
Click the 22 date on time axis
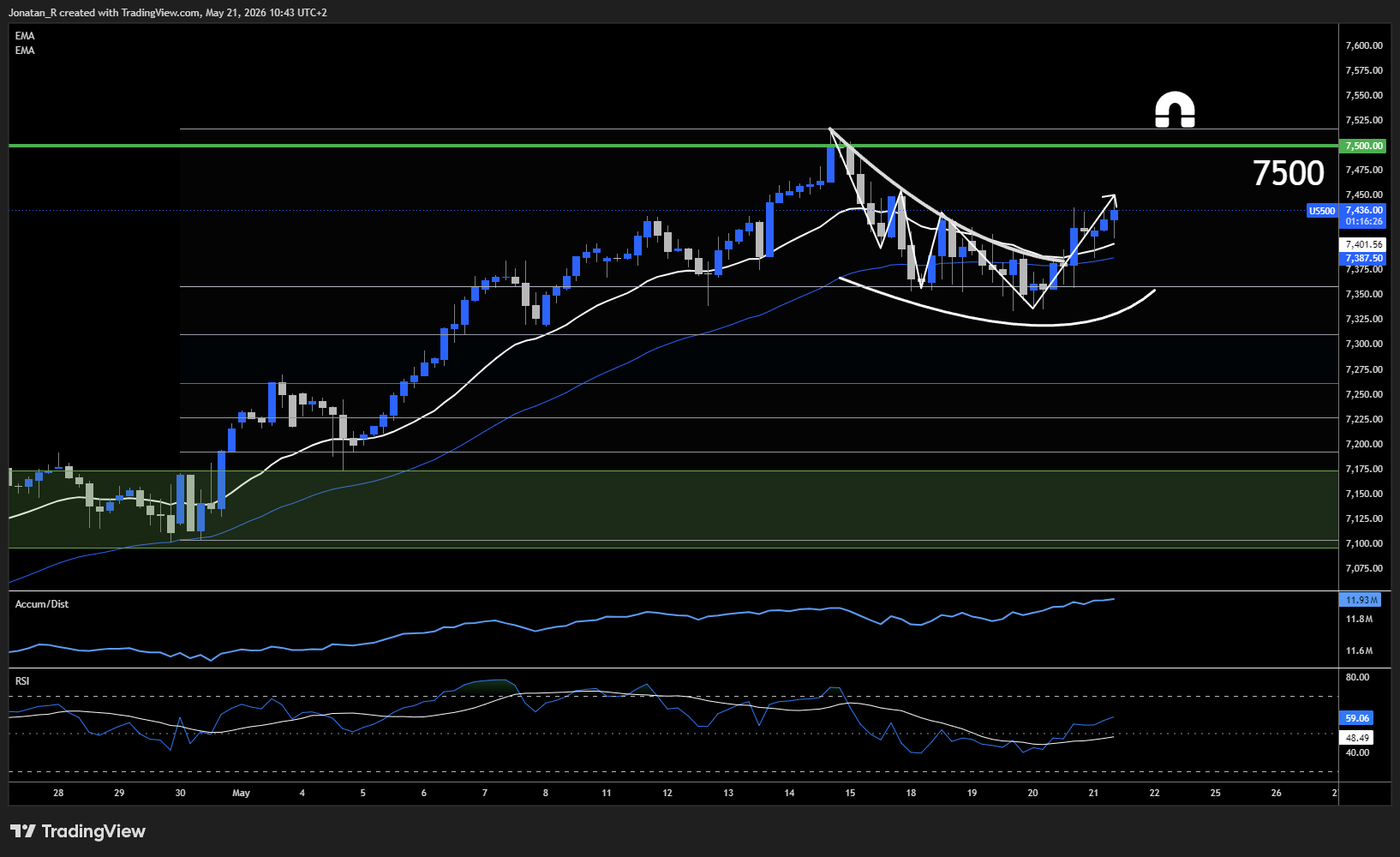pyautogui.click(x=1154, y=793)
